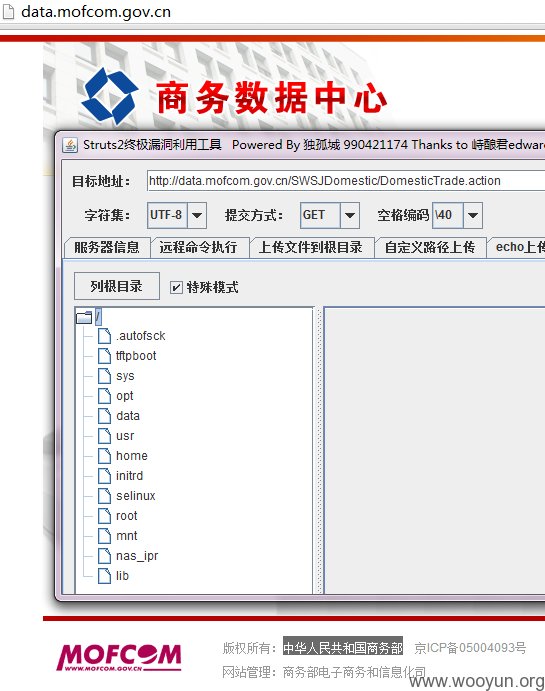Open the 字符集 UTF-8 dropdown arrow
545x691 pixels.
coord(197,215)
